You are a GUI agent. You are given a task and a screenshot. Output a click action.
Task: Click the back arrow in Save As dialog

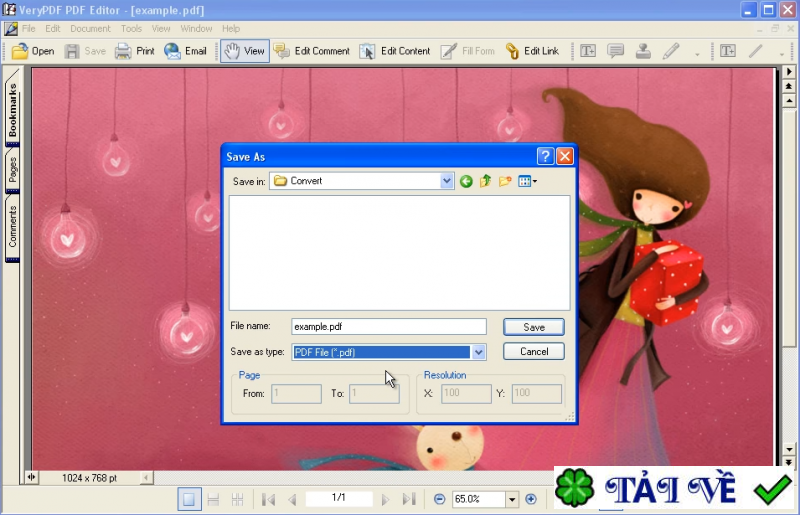[x=466, y=181]
